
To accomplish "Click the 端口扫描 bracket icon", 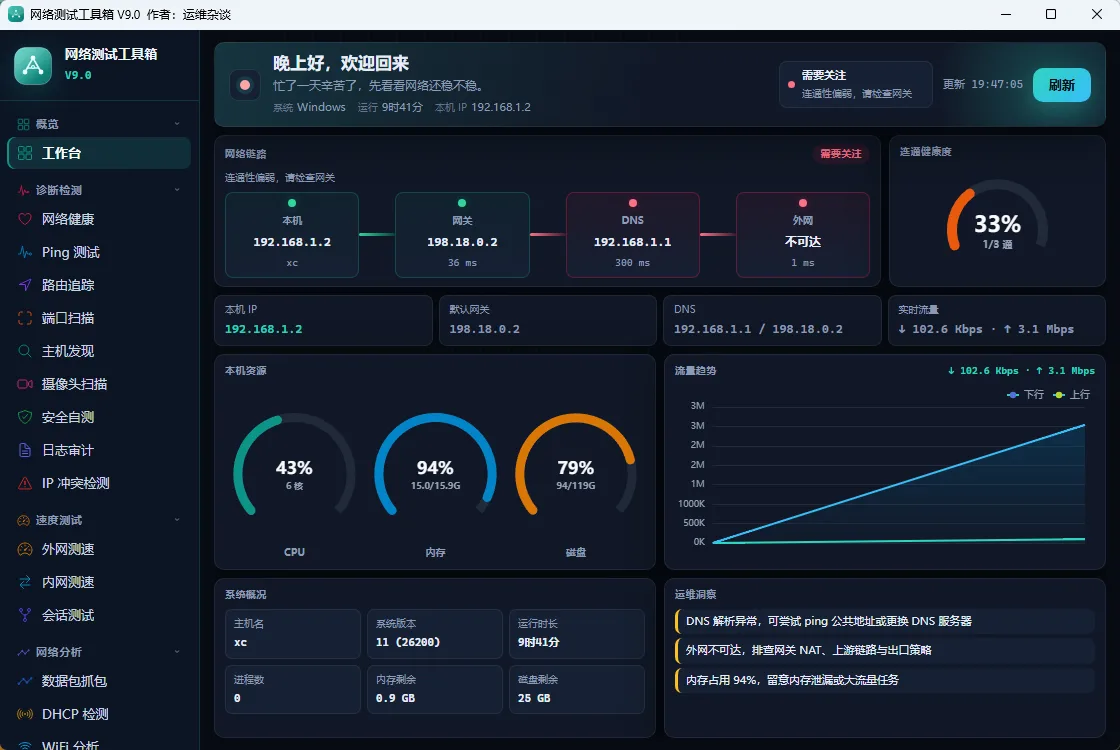I will [25, 318].
